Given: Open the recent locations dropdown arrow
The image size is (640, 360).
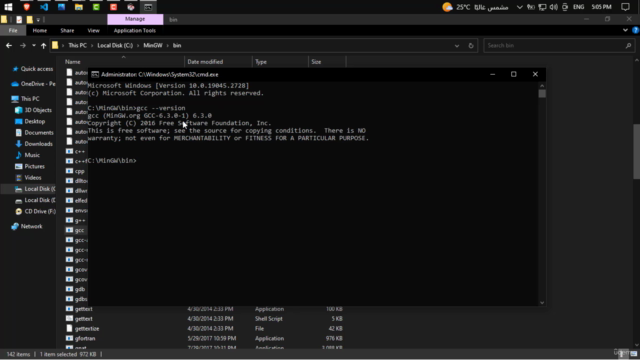Looking at the screenshot, I should (34, 46).
